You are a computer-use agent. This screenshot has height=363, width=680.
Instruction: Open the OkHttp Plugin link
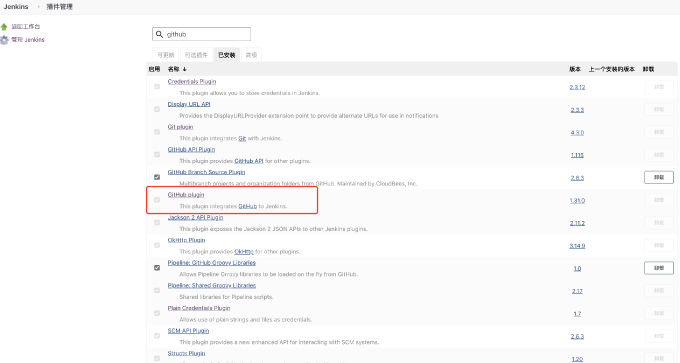tap(186, 240)
